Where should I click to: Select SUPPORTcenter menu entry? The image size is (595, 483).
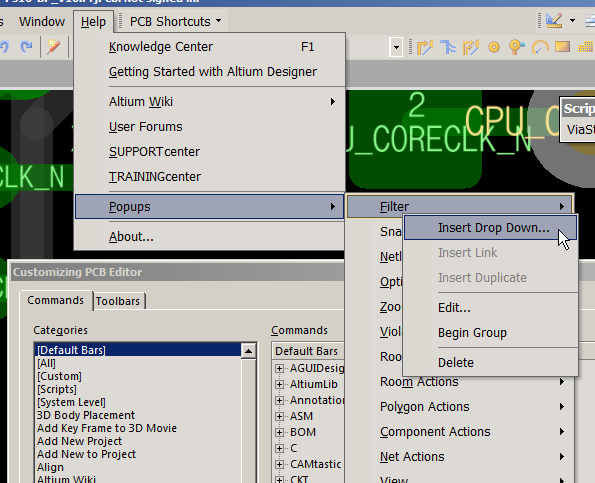tap(210, 152)
